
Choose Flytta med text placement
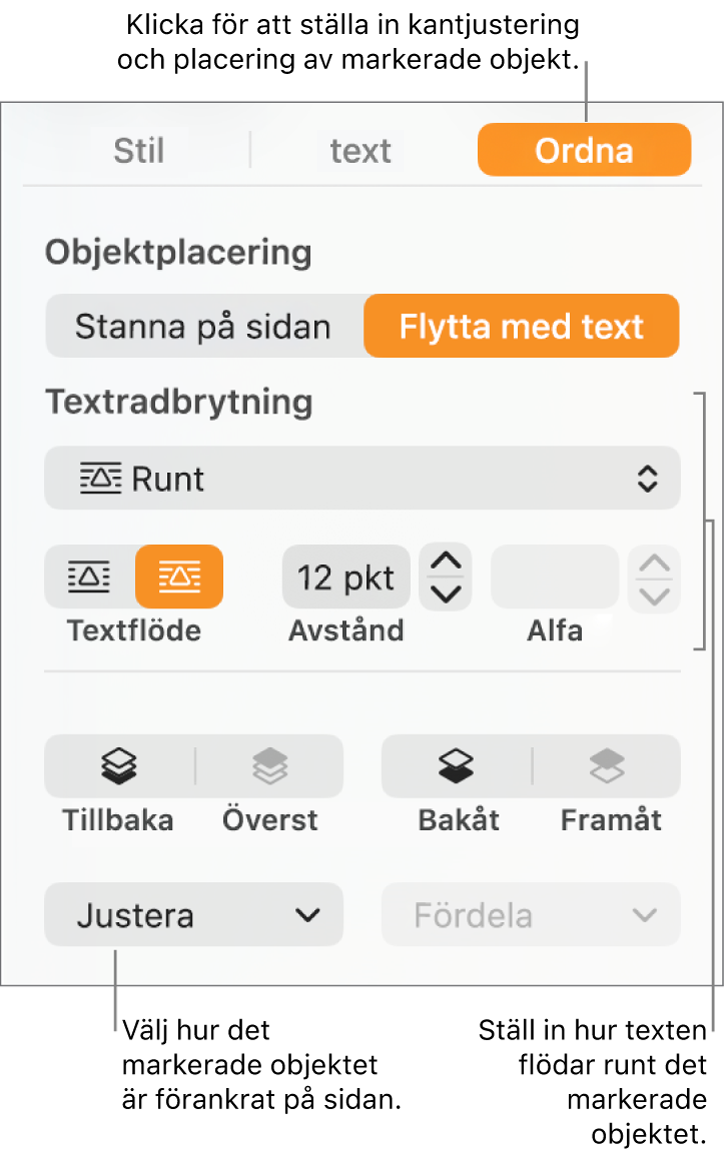tap(521, 327)
